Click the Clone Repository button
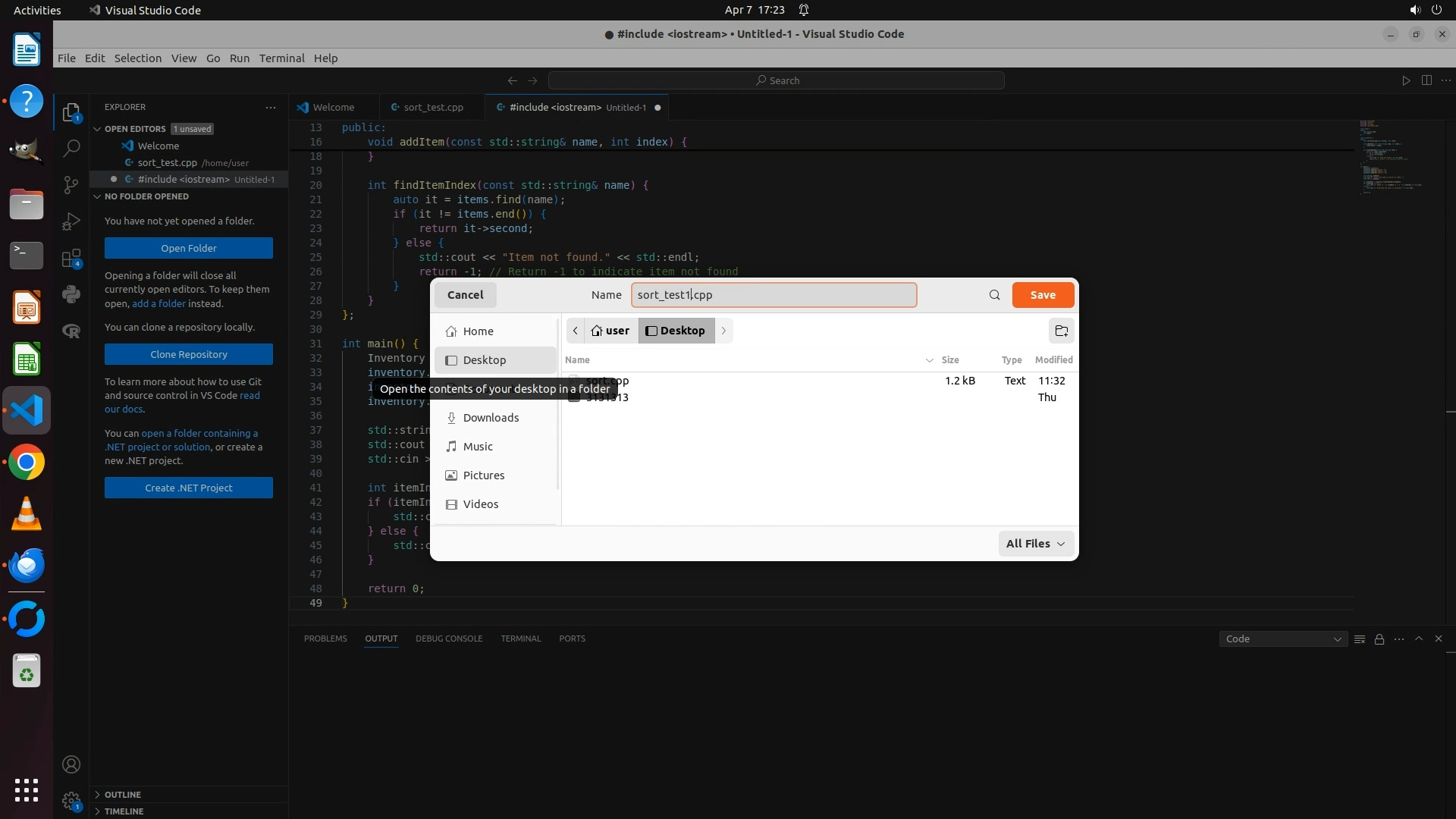 pos(189,354)
